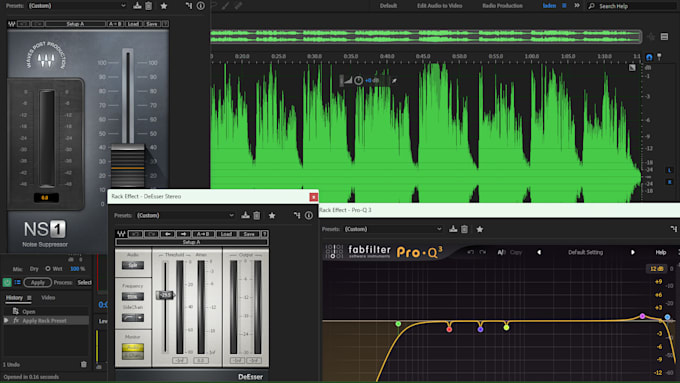Open the Process selection dropdown
Screen dimensions: 680x383
tap(85, 282)
